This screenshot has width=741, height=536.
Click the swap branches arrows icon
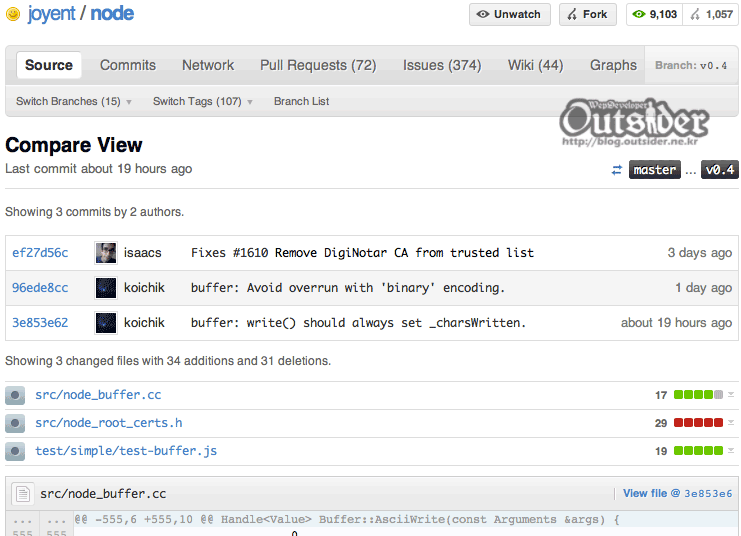[617, 170]
